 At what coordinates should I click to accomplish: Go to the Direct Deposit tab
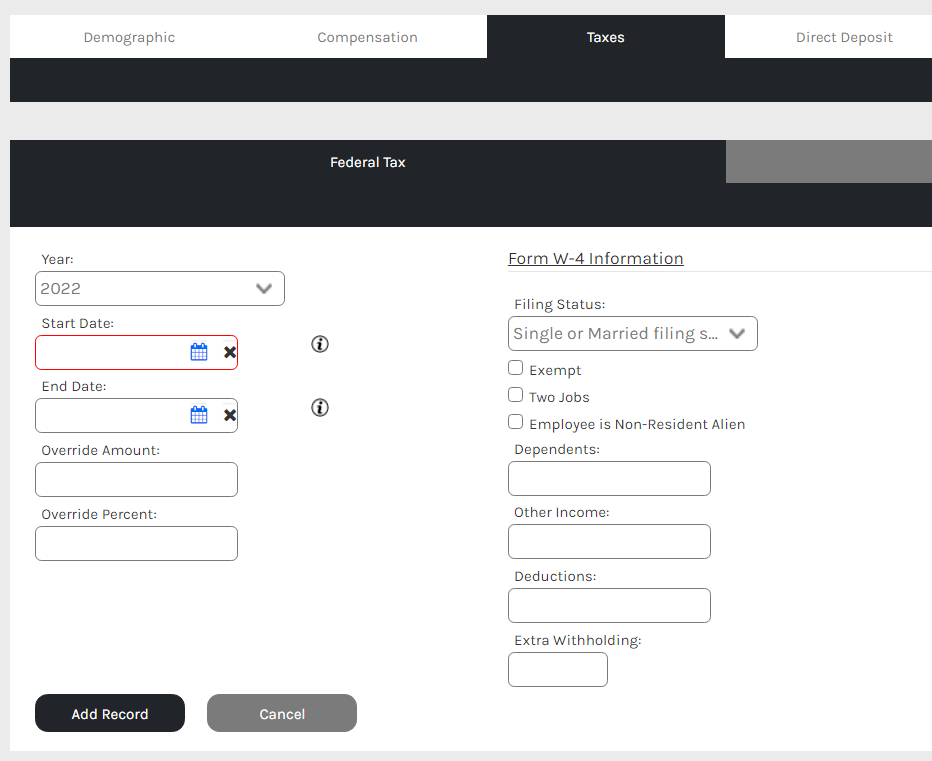pos(844,37)
